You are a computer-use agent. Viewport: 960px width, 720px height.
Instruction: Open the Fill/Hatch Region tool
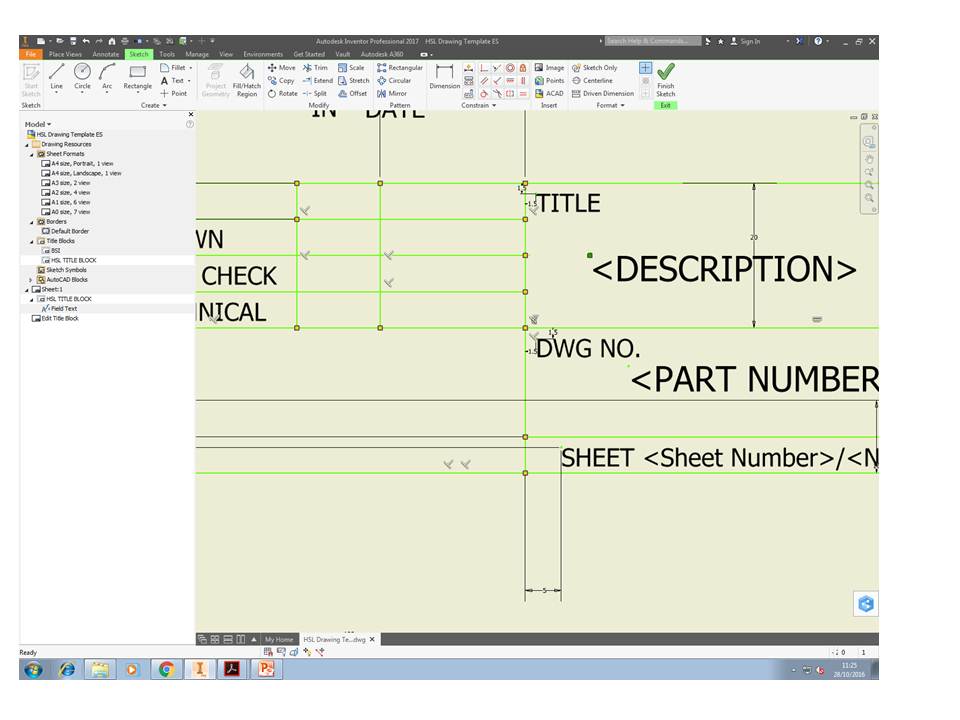[246, 80]
